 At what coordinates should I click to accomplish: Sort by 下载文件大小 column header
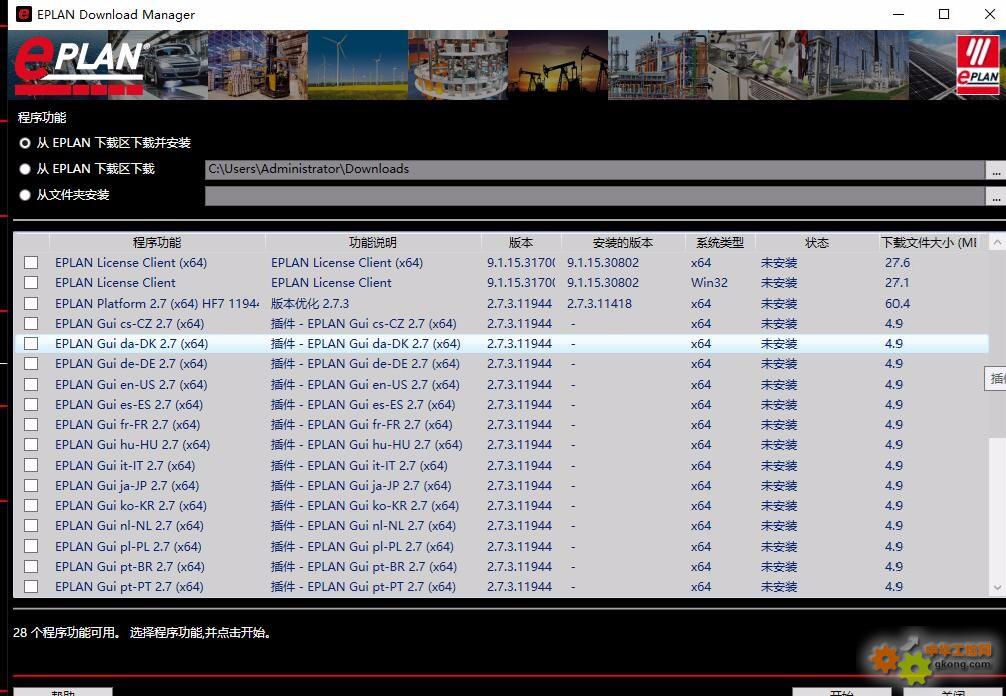tap(929, 242)
